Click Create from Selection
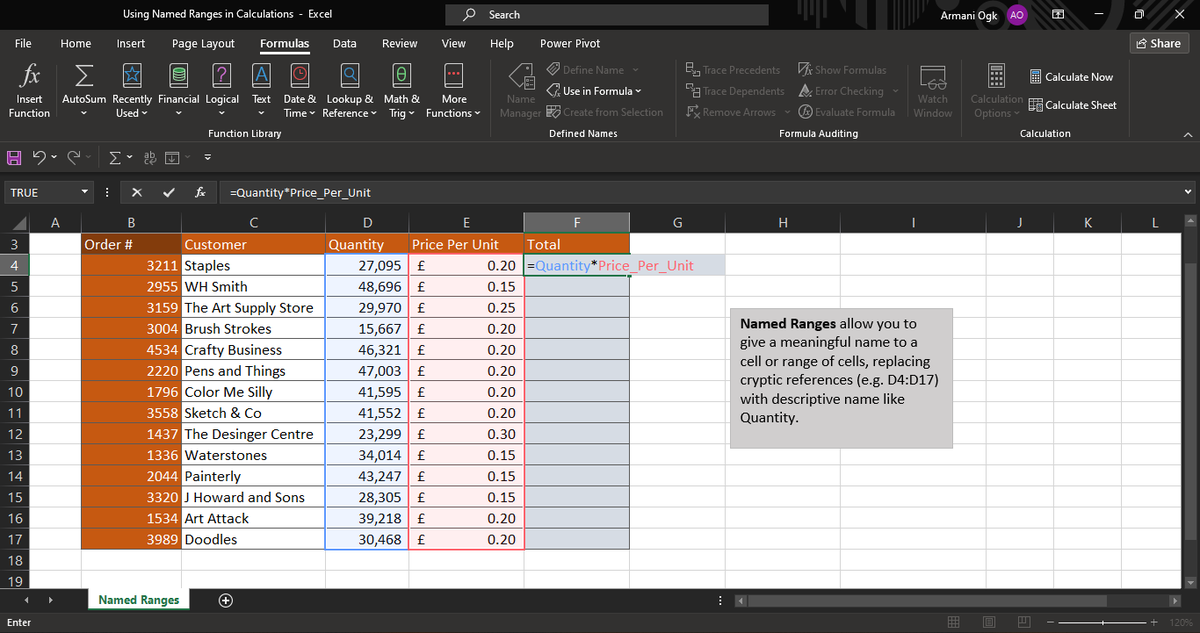The height and width of the screenshot is (633, 1200). (x=605, y=112)
